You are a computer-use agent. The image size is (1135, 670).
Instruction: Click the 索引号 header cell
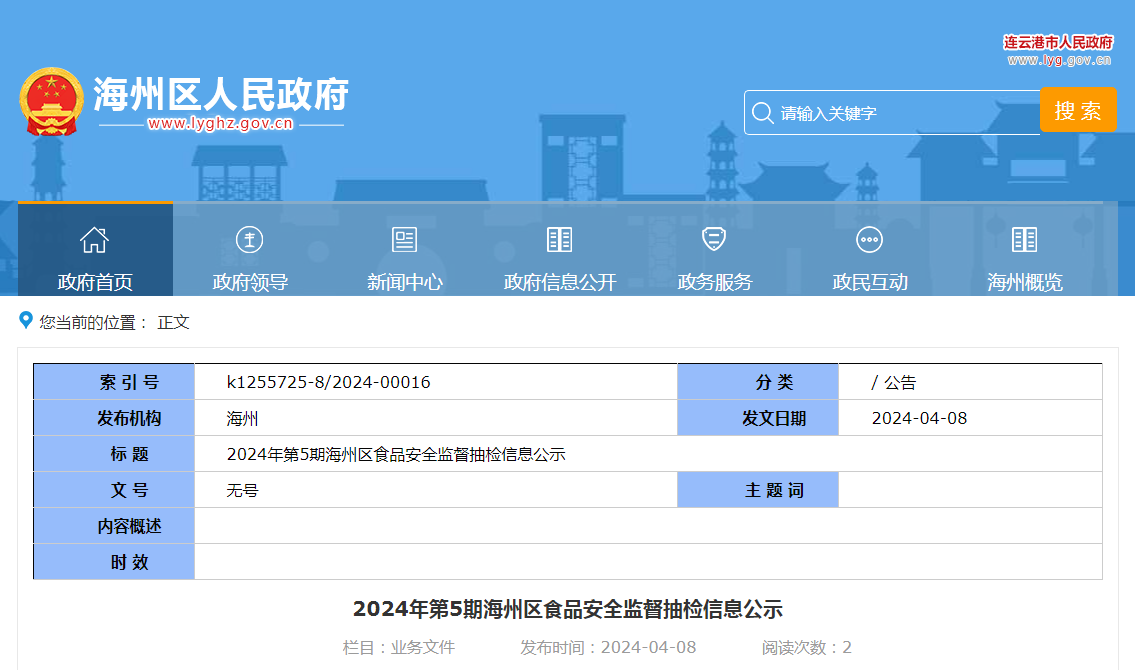point(114,382)
